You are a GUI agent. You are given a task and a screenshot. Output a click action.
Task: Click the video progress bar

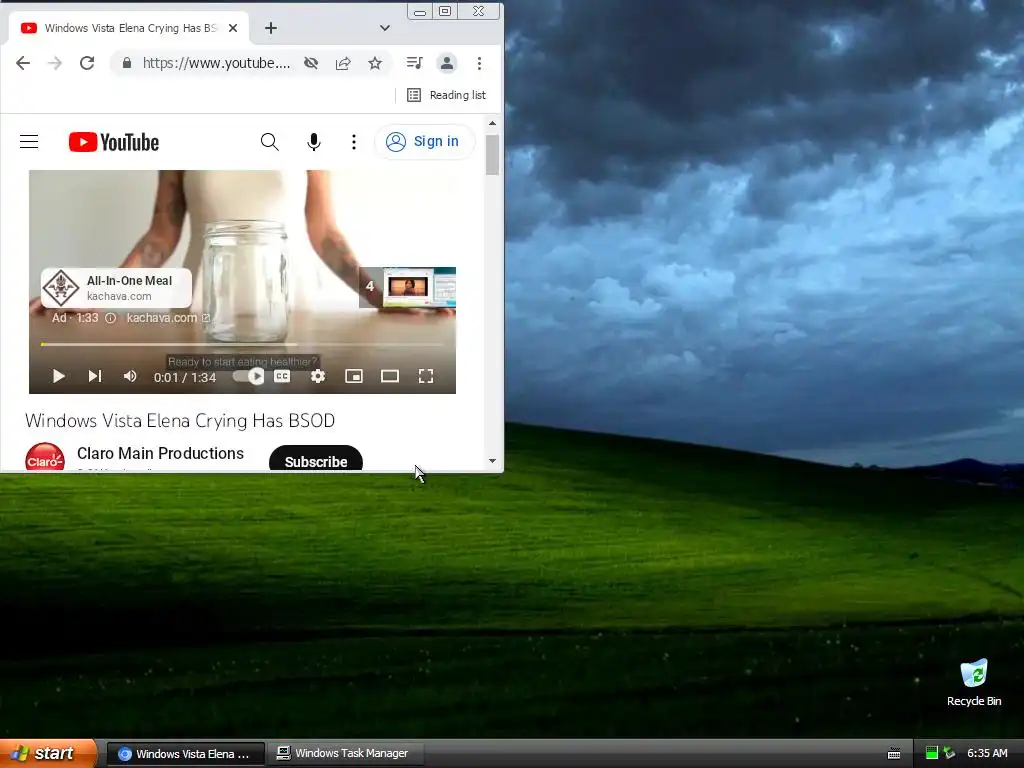[x=242, y=344]
